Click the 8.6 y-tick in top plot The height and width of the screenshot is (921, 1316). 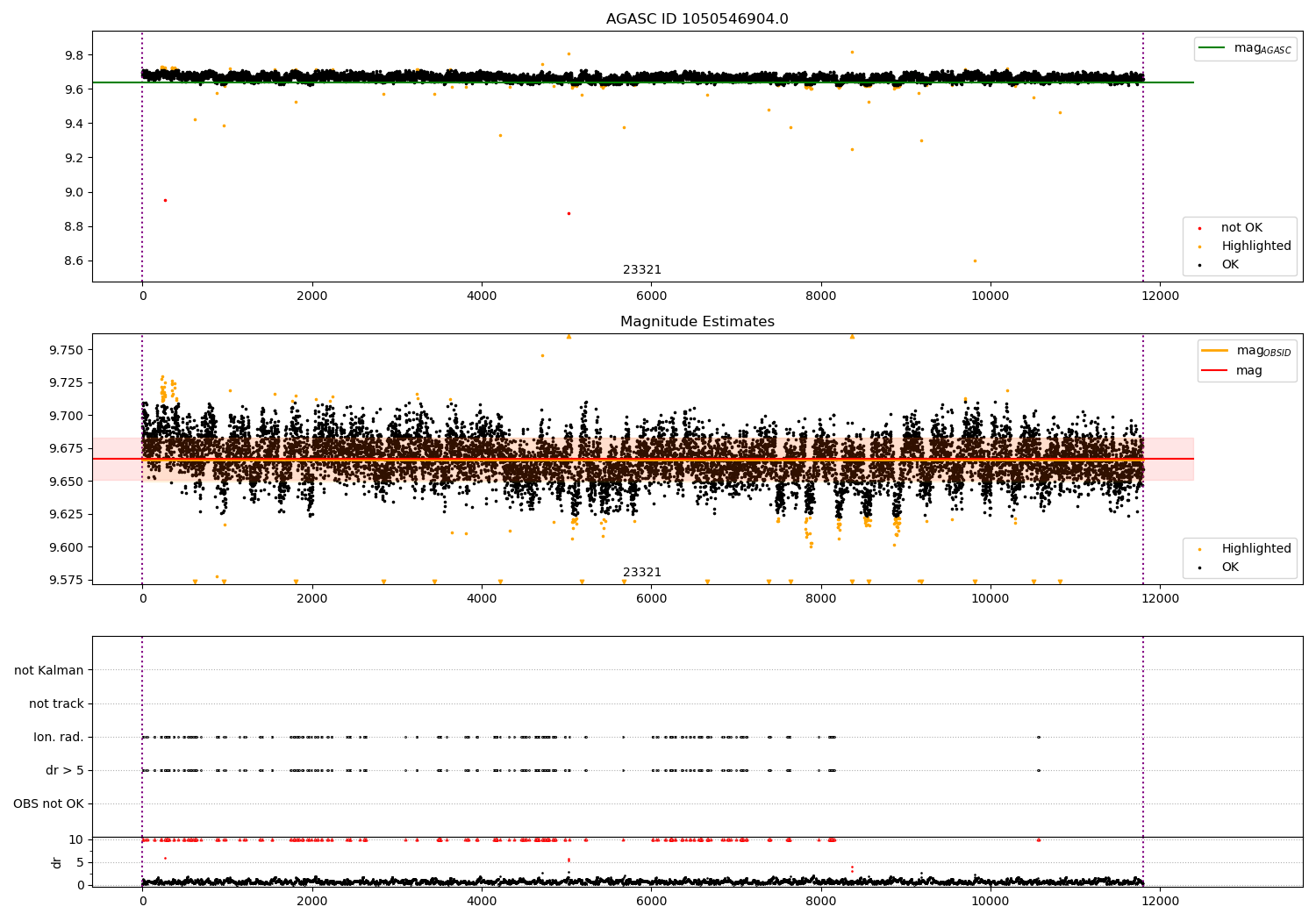point(74,261)
